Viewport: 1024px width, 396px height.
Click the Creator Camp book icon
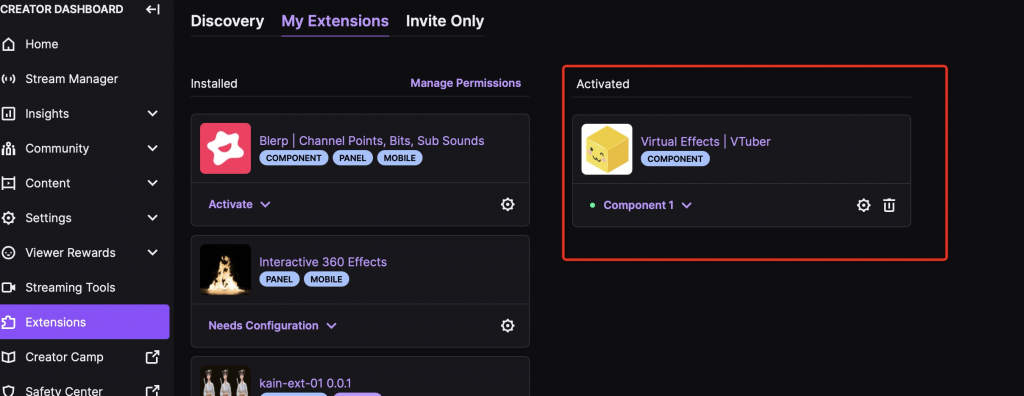(8, 357)
